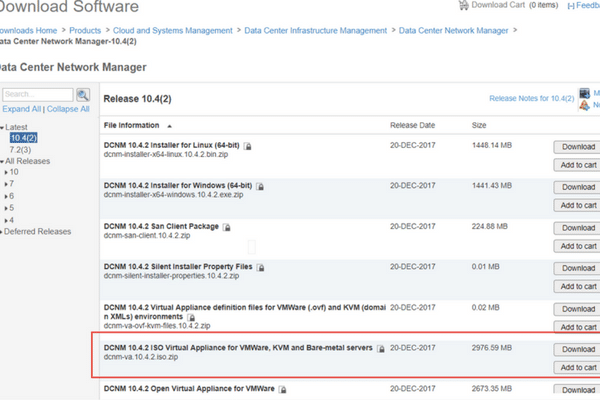The width and height of the screenshot is (600, 400).
Task: Open Cloud and Systems Management breadcrumb
Action: pyautogui.click(x=173, y=31)
